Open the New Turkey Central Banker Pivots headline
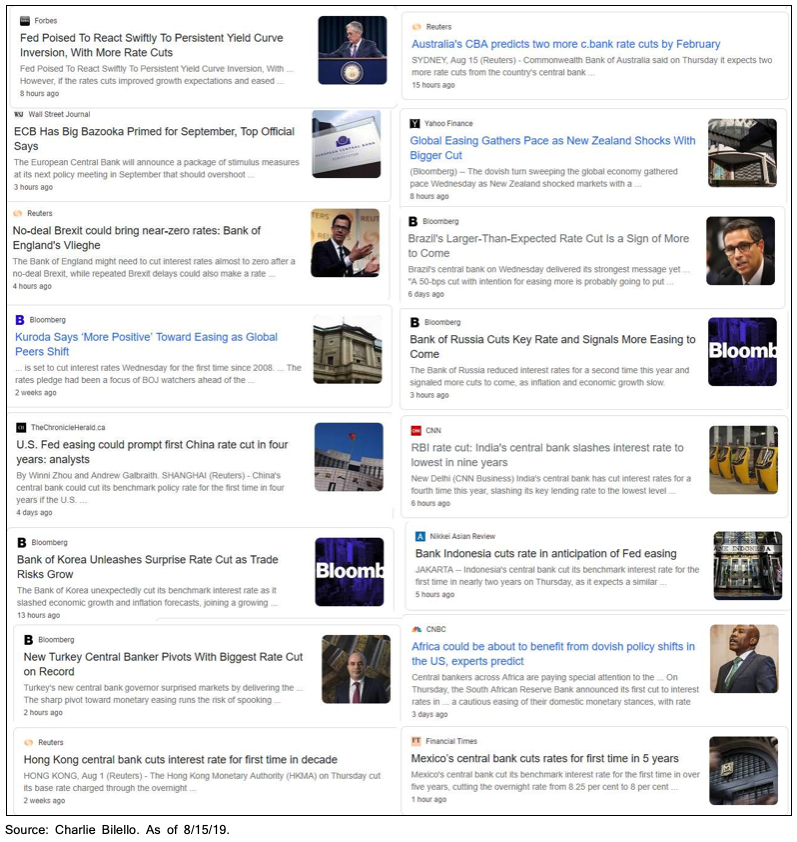The image size is (797, 842). [163, 664]
